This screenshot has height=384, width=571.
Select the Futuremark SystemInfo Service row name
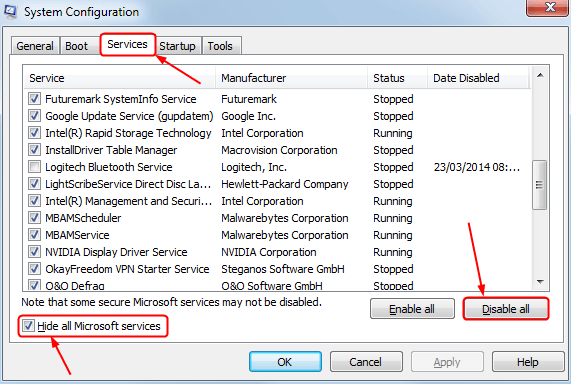tap(121, 99)
